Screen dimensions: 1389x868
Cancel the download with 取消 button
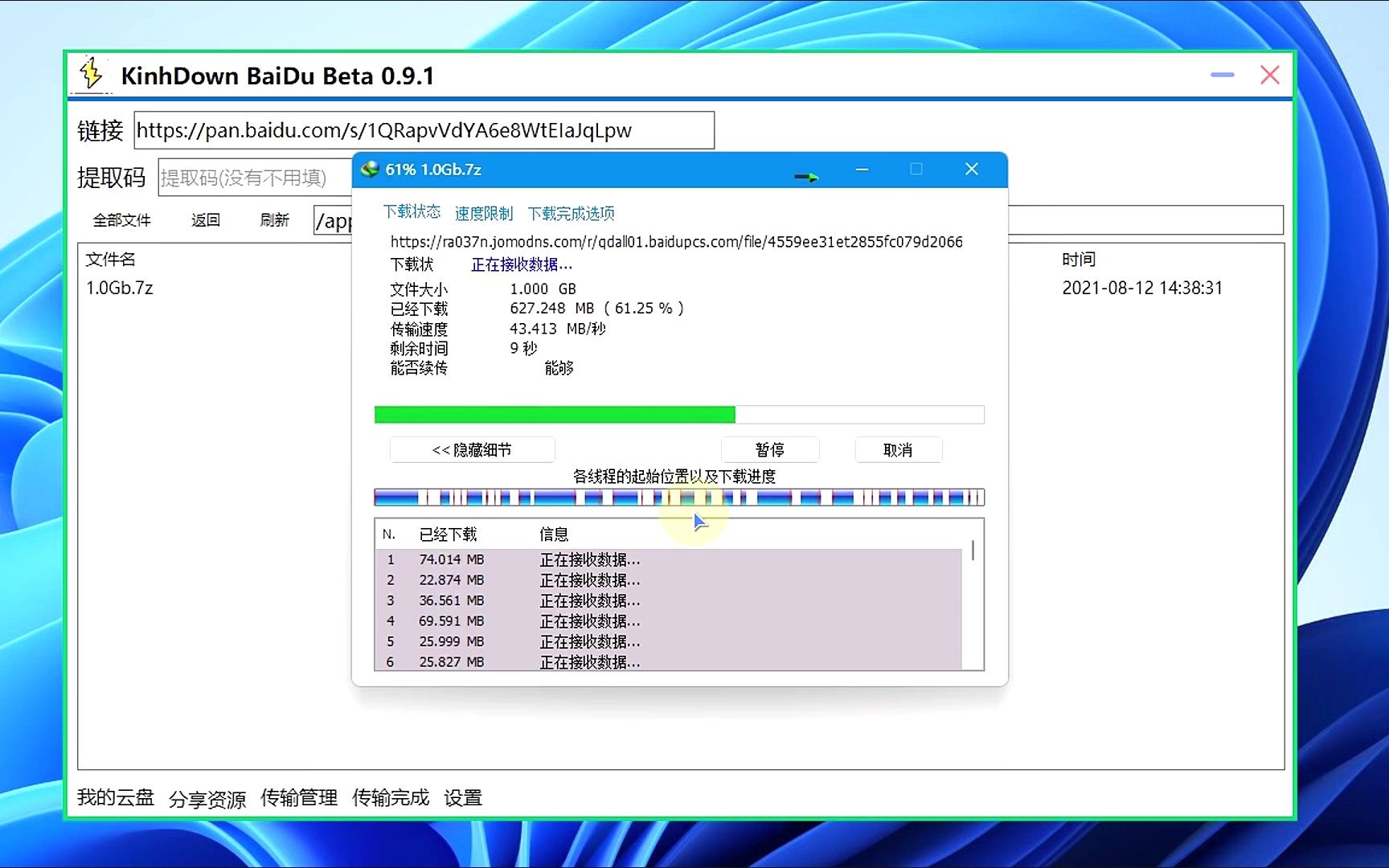(x=898, y=450)
